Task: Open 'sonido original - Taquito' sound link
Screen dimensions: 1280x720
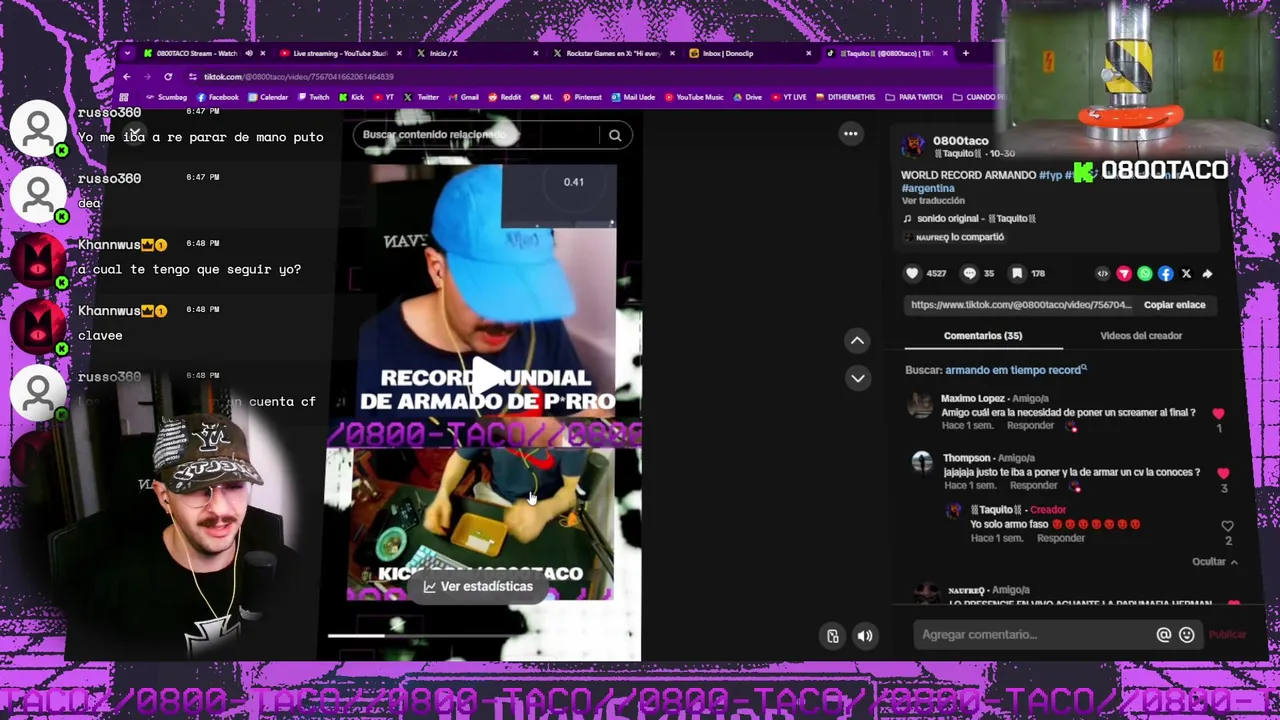Action: pos(968,218)
